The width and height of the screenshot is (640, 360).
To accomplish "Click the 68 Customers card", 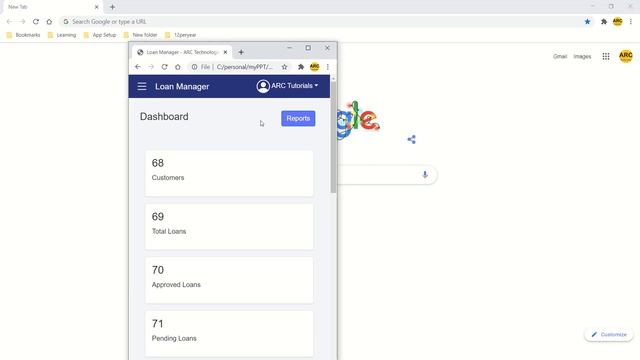I will coord(229,173).
